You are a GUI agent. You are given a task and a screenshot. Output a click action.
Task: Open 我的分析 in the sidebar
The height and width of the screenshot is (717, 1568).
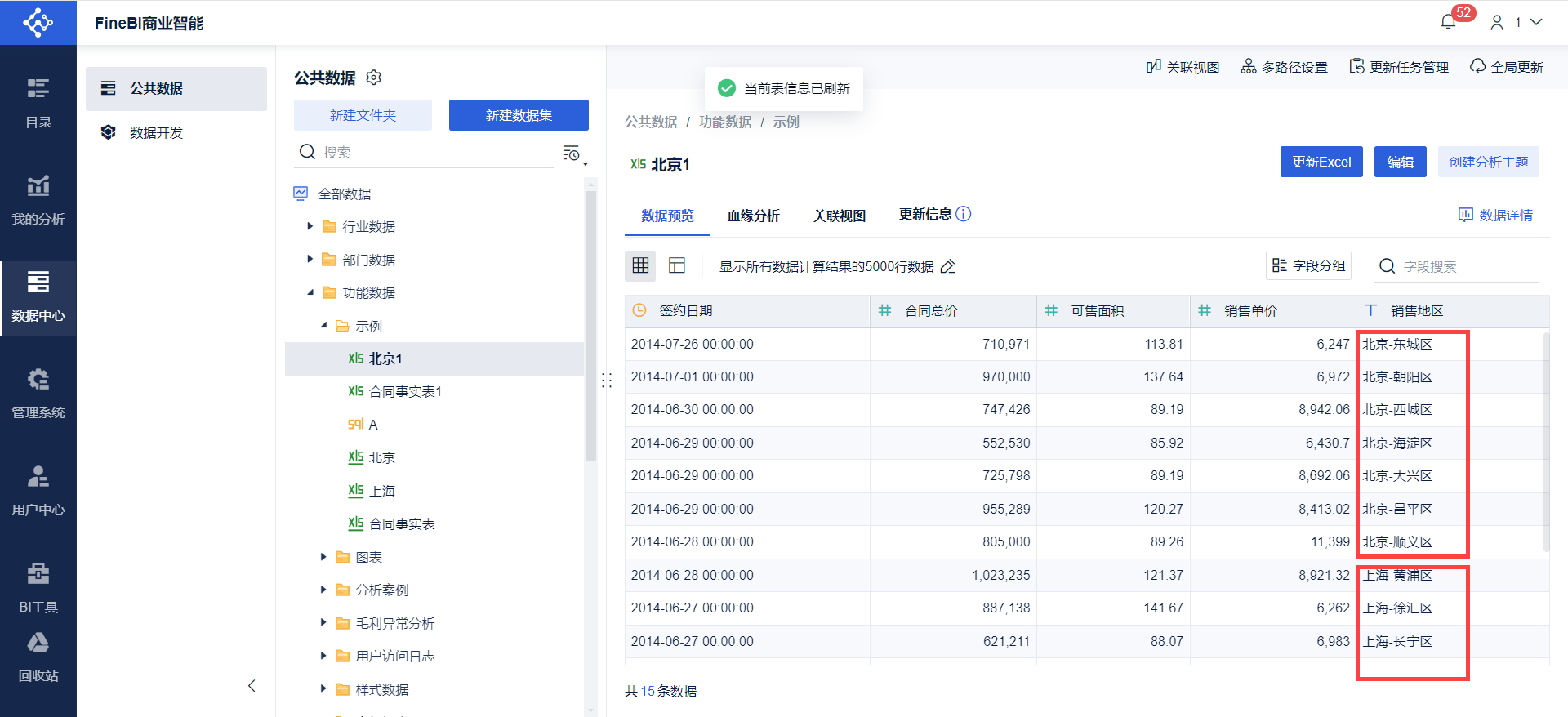point(38,200)
